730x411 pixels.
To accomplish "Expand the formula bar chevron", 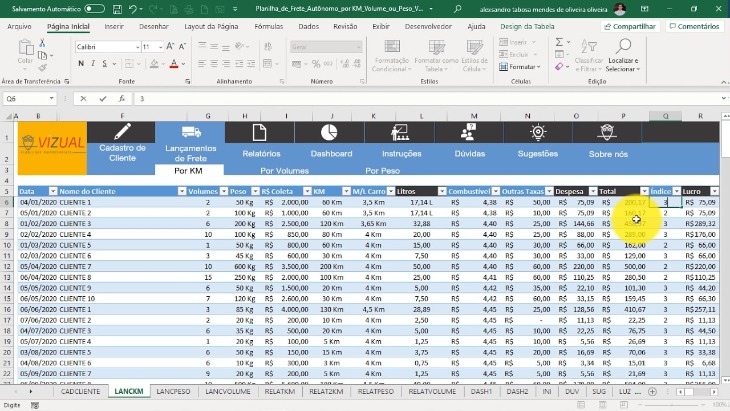I will pos(724,98).
